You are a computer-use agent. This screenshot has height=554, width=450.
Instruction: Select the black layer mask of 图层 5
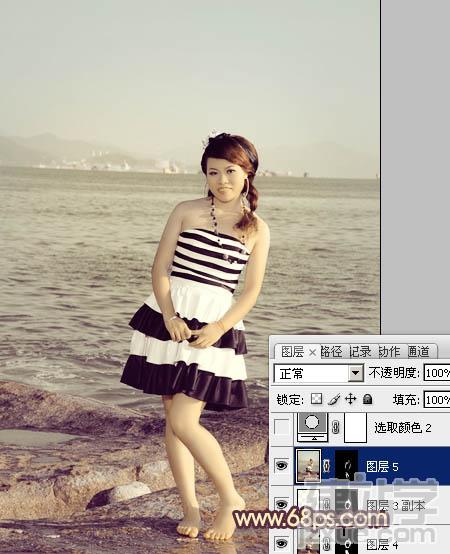(x=347, y=466)
